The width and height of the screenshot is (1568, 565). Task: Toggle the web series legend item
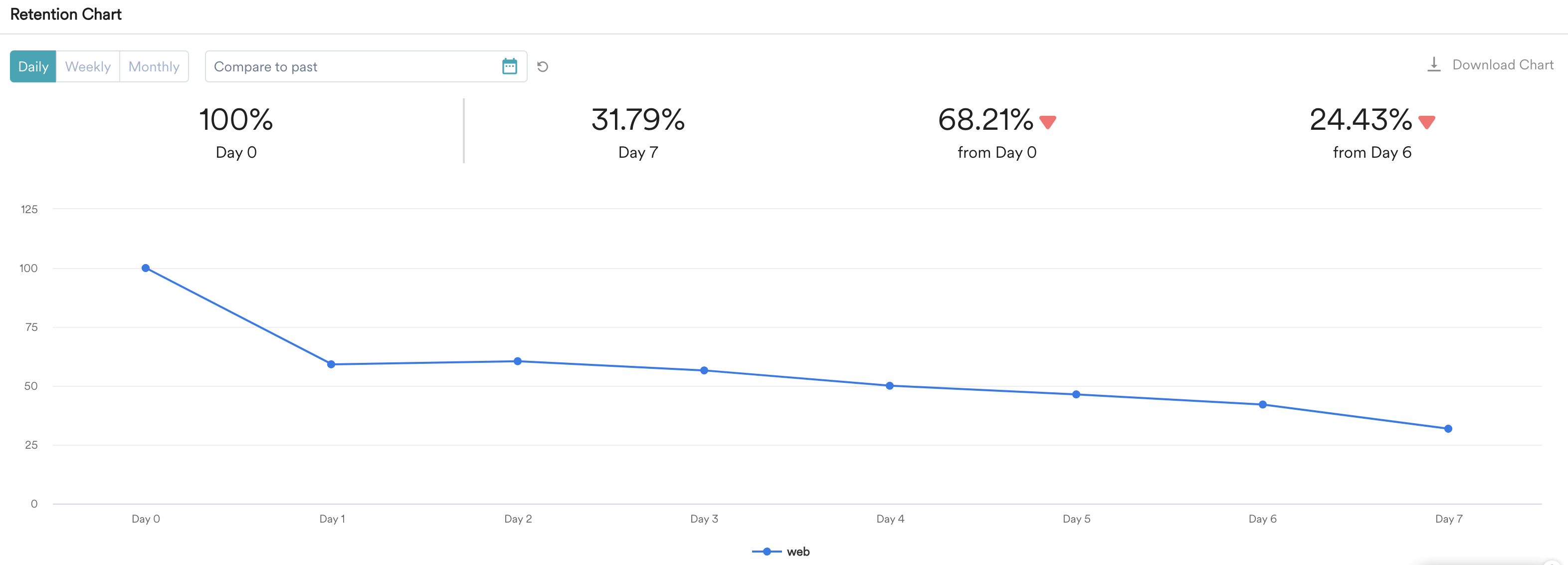click(797, 552)
